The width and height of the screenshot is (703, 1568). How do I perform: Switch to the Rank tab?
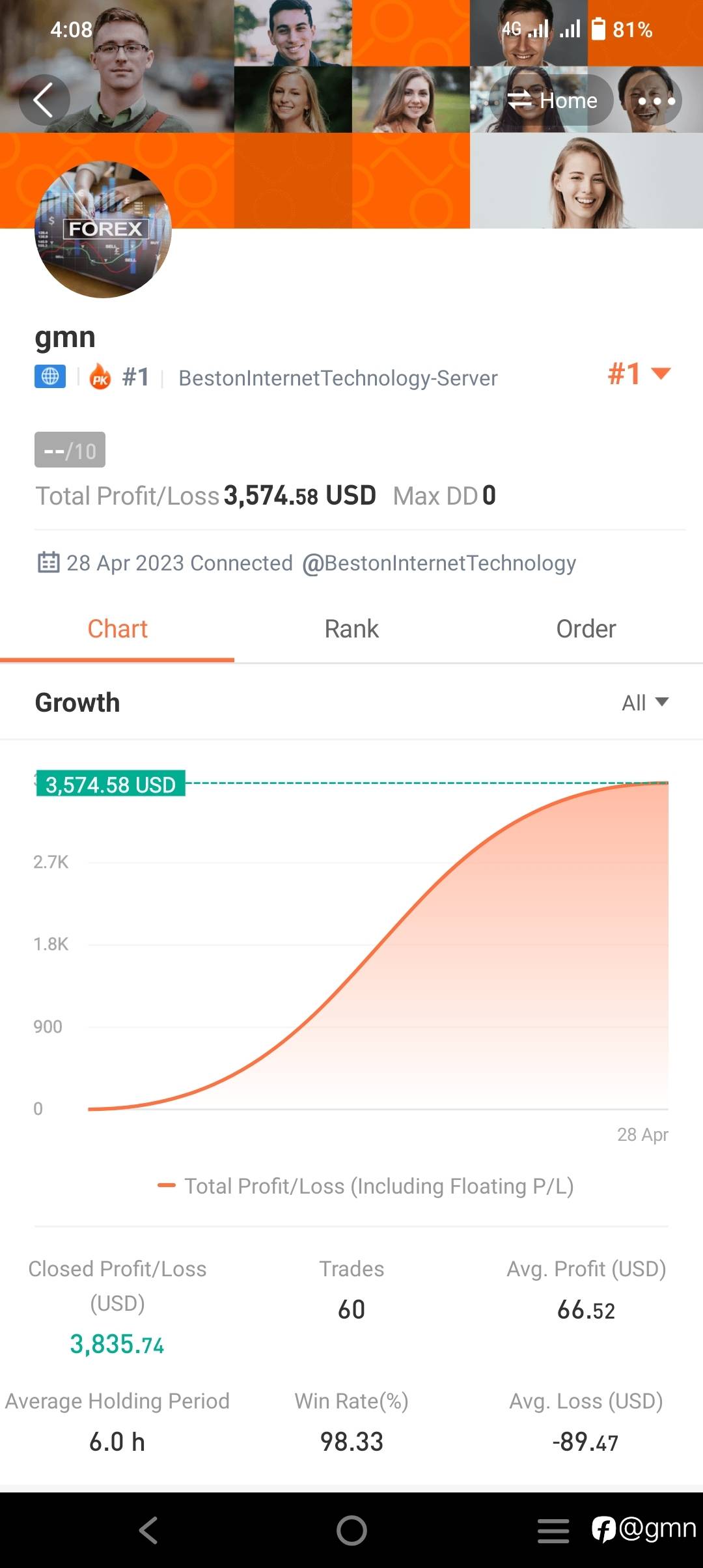pos(351,629)
